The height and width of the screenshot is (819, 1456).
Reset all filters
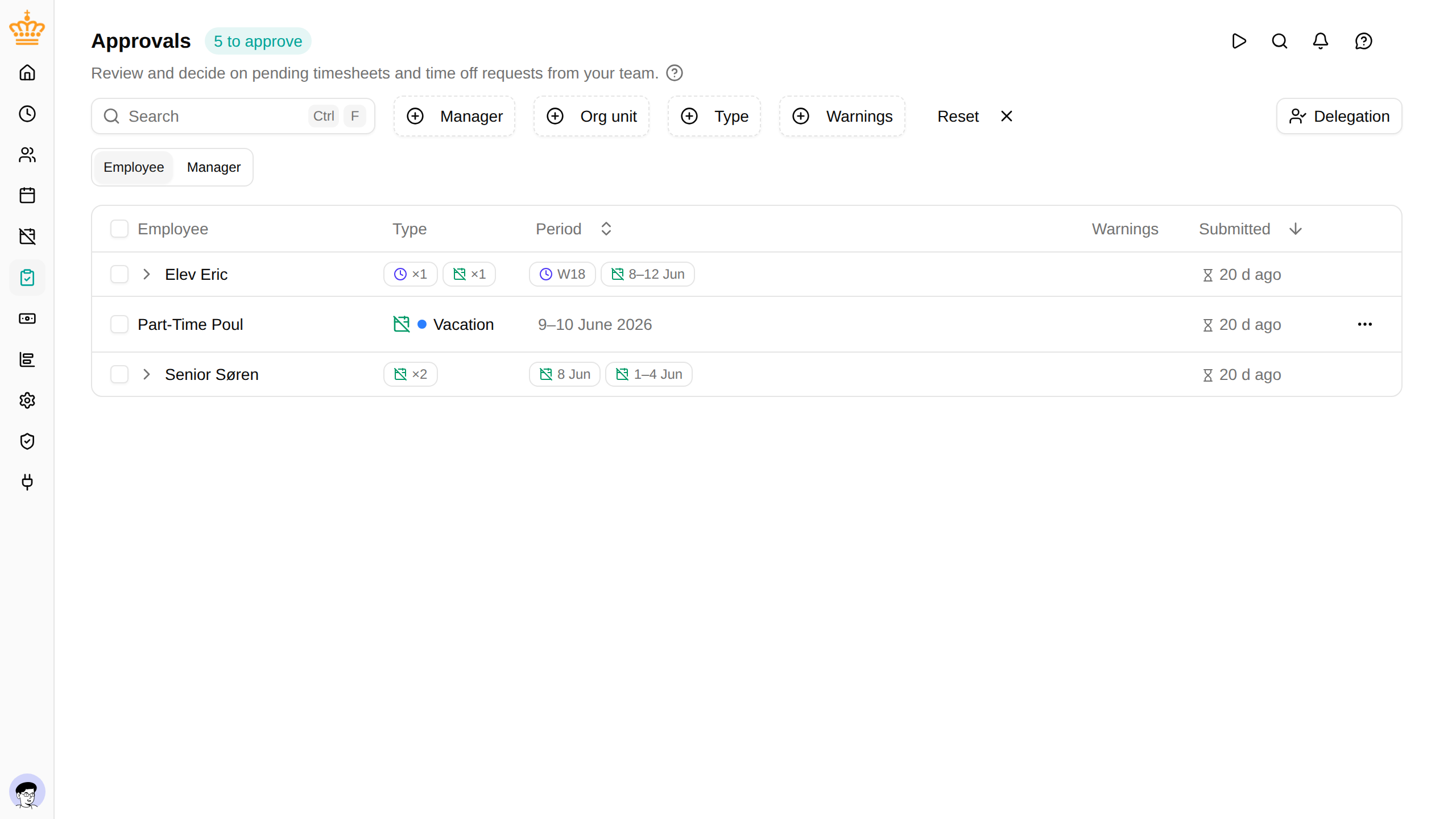975,116
